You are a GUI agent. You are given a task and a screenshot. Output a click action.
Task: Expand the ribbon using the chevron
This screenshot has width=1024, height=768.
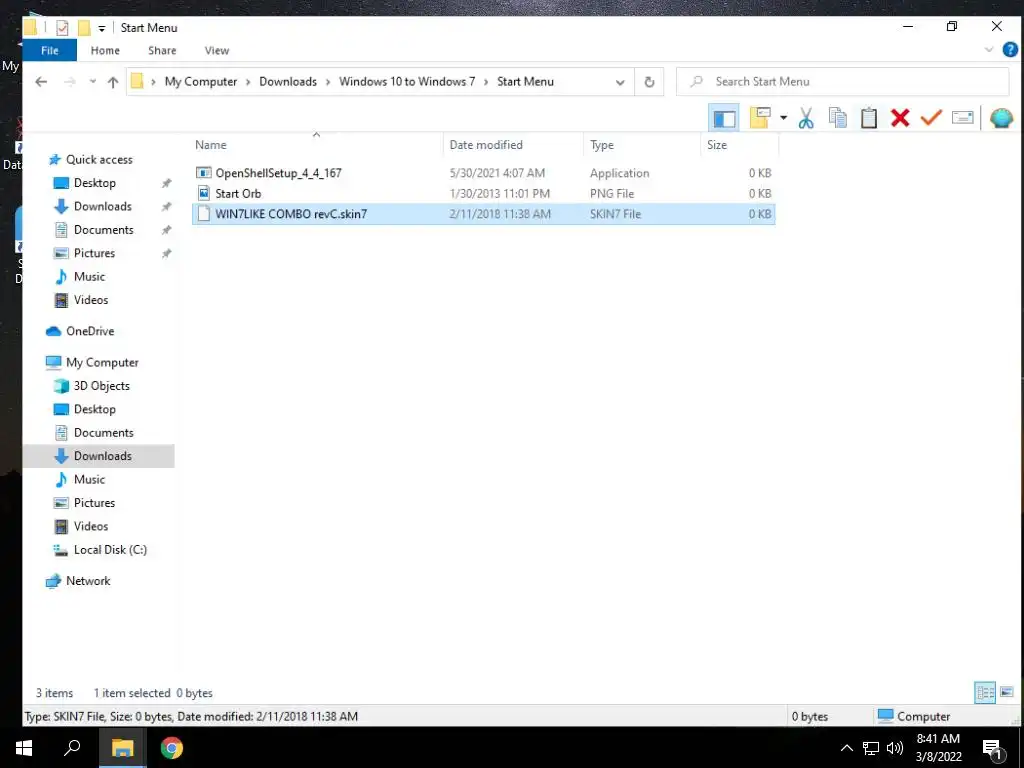coord(988,50)
